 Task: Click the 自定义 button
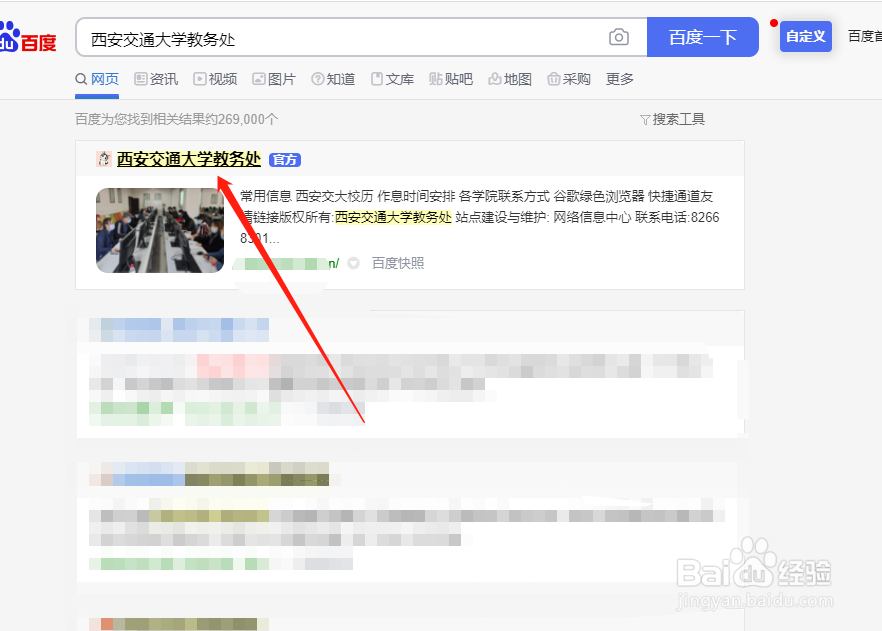pyautogui.click(x=806, y=37)
